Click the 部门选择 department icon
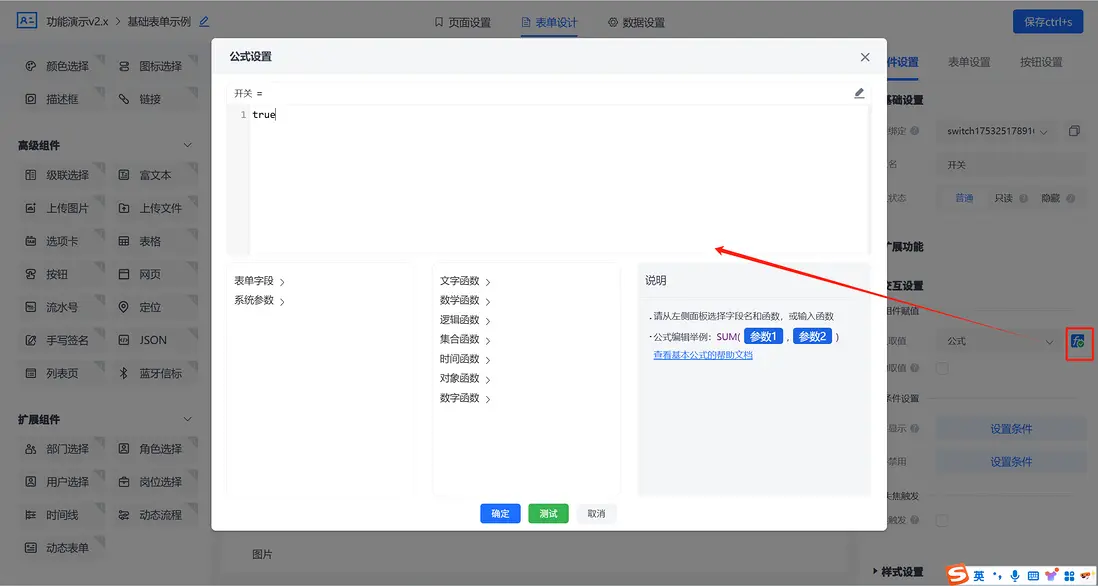 [x=30, y=449]
